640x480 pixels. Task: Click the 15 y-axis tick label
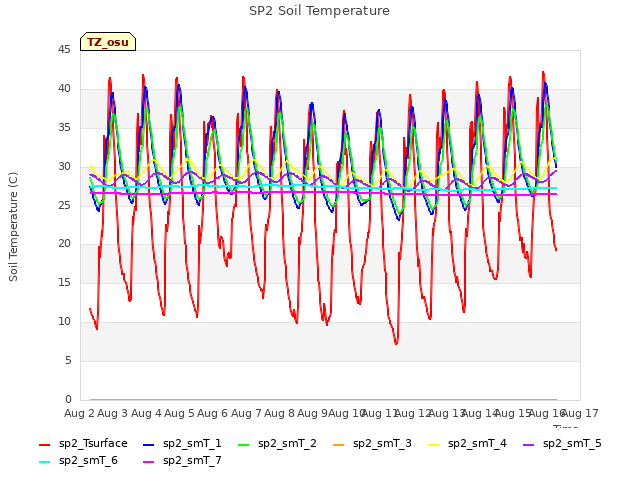tap(64, 282)
